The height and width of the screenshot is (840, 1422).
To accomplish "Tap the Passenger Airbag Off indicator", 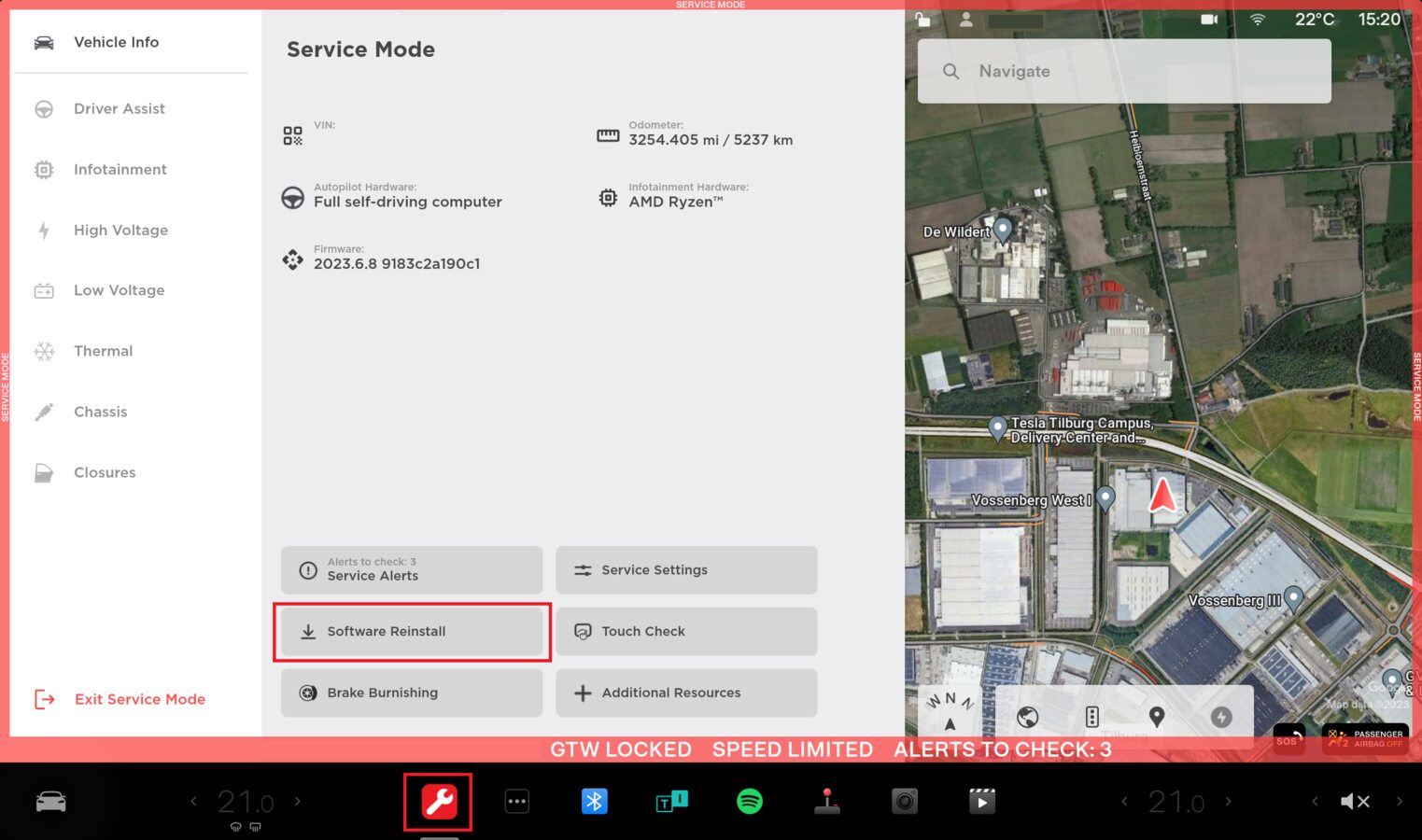I will pos(1365,738).
